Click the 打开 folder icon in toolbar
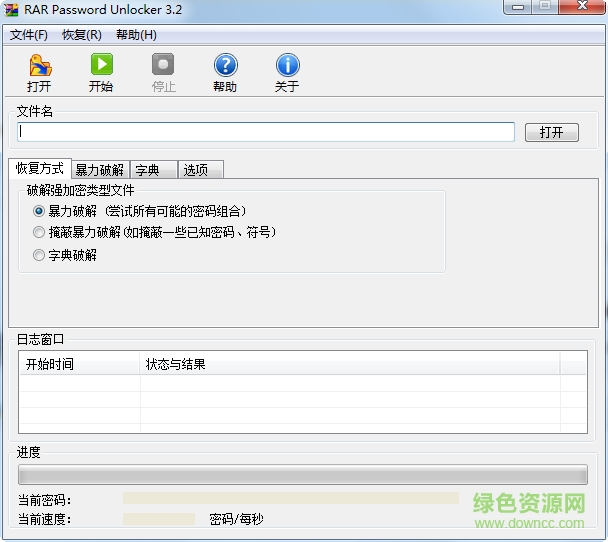The height and width of the screenshot is (542, 608). coord(39,66)
